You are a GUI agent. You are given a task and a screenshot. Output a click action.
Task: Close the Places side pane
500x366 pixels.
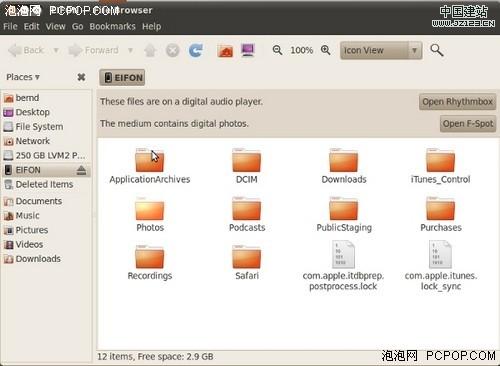point(81,77)
